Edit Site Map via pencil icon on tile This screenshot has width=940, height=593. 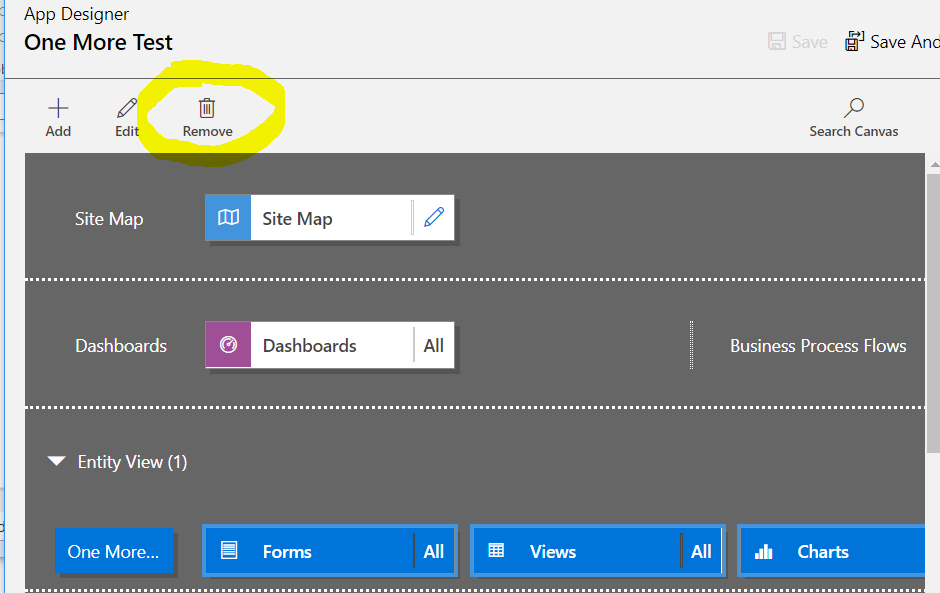coord(434,217)
